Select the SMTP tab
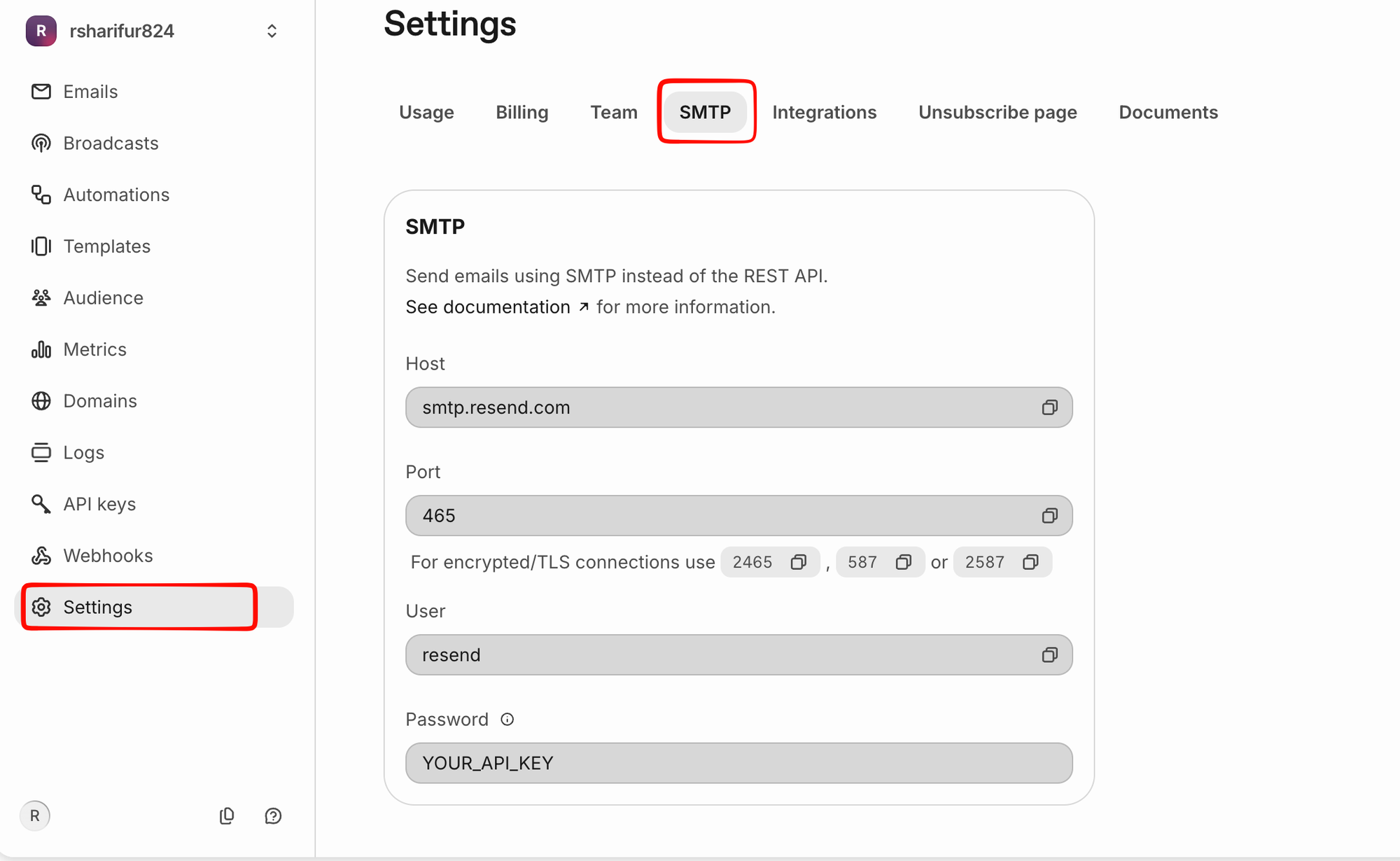1400x861 pixels. (x=705, y=112)
